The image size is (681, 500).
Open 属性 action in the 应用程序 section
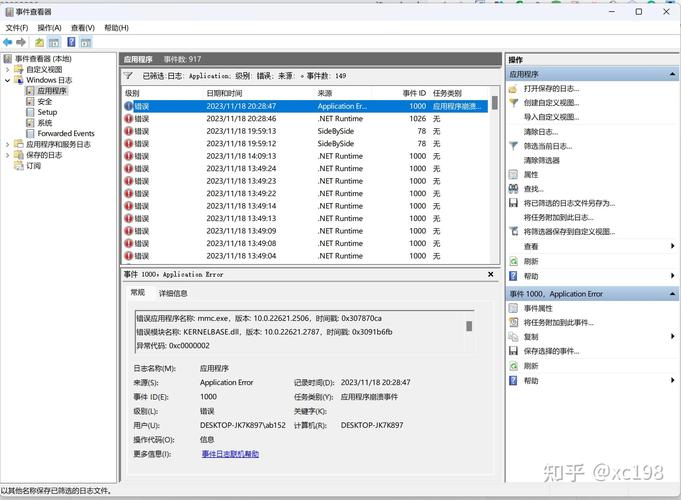pyautogui.click(x=531, y=175)
